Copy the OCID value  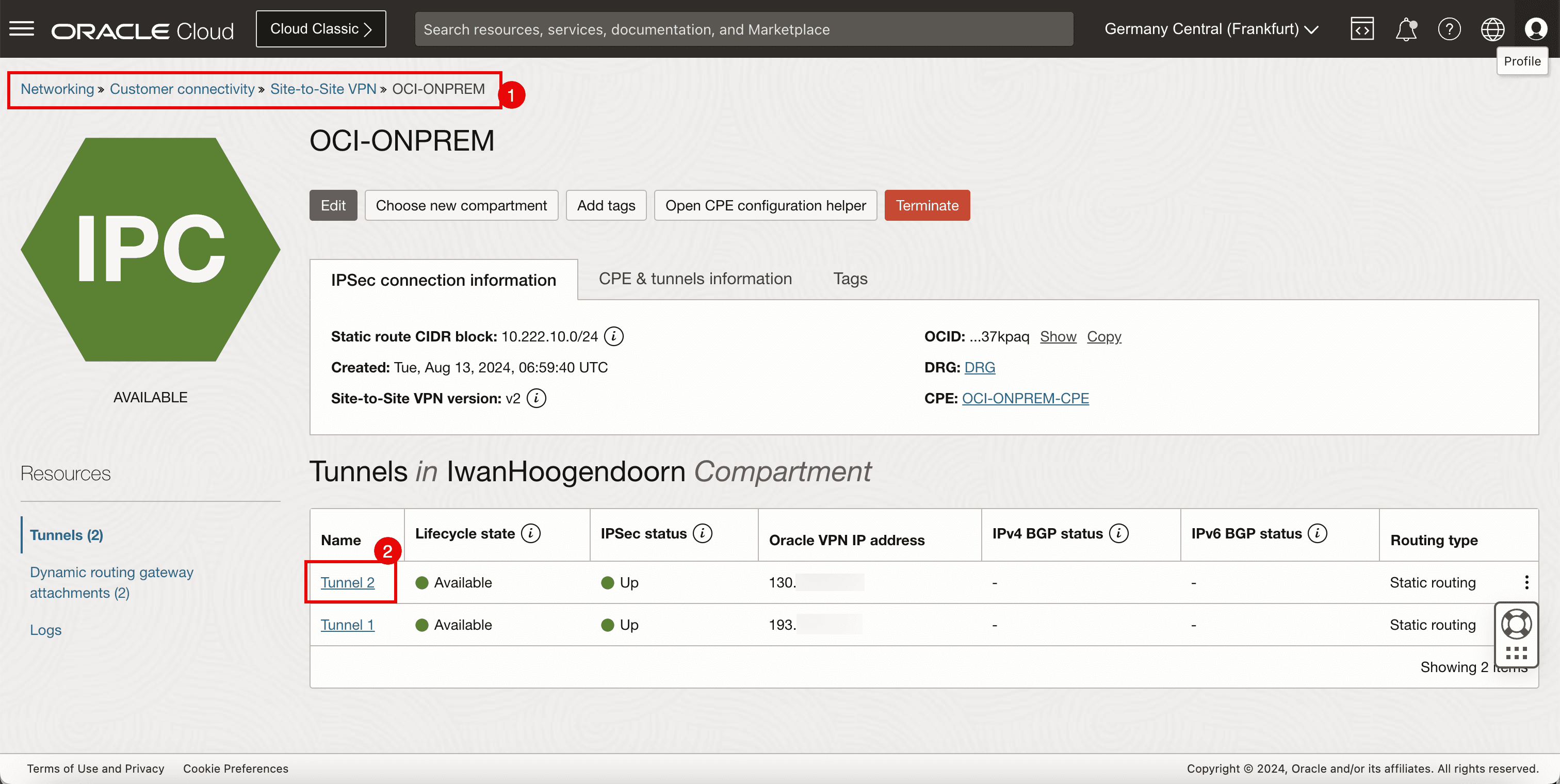(1103, 337)
